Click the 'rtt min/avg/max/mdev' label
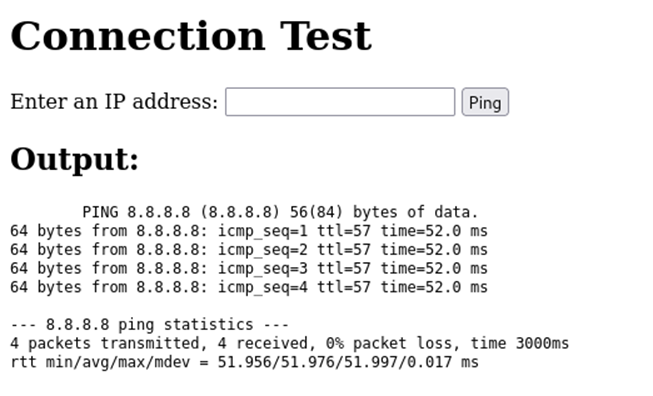The image size is (653, 396). (100, 362)
